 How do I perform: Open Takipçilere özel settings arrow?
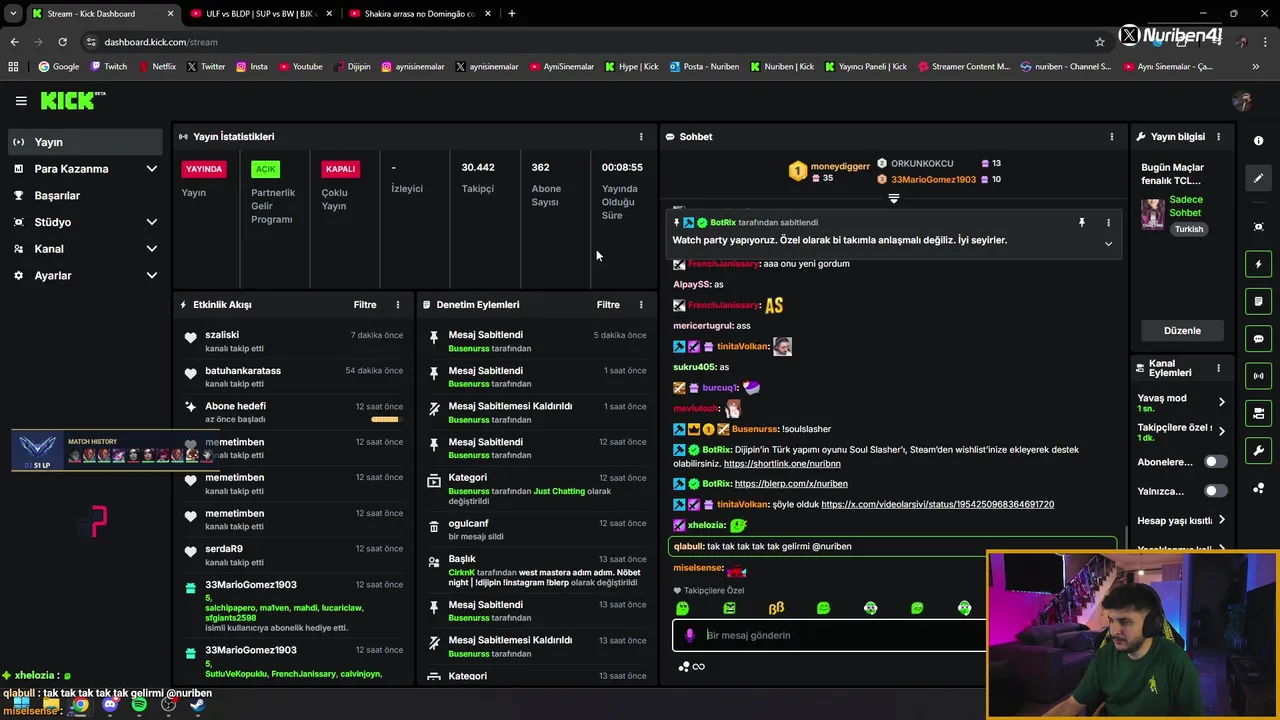pos(1221,431)
